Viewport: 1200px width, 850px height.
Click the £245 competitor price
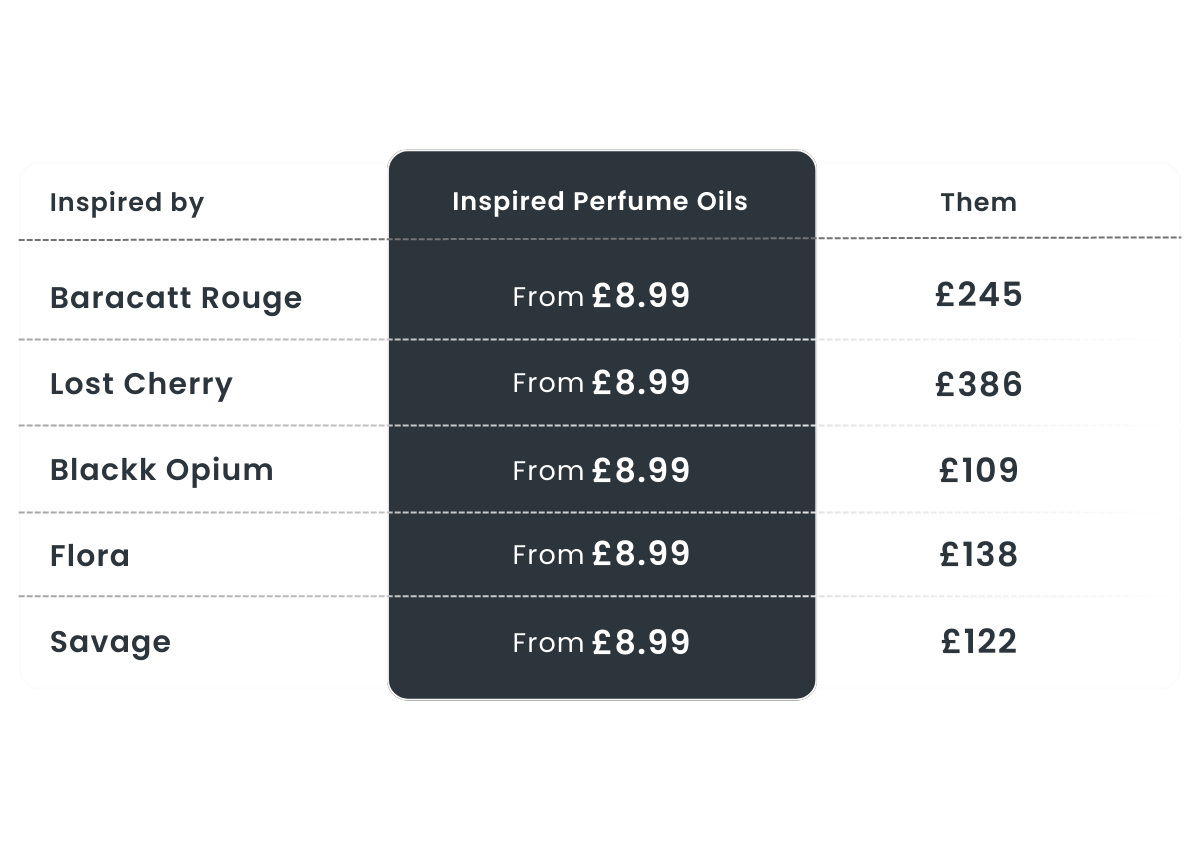978,295
